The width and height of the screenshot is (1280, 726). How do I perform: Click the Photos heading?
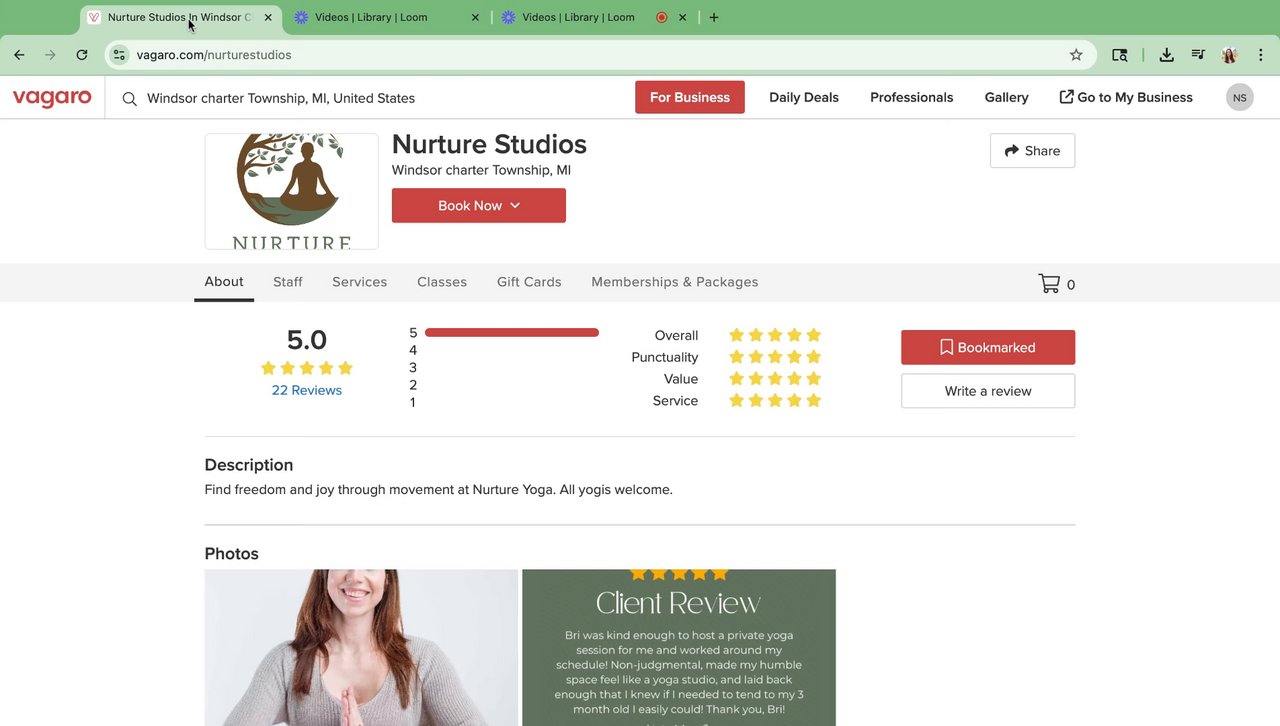coord(232,554)
